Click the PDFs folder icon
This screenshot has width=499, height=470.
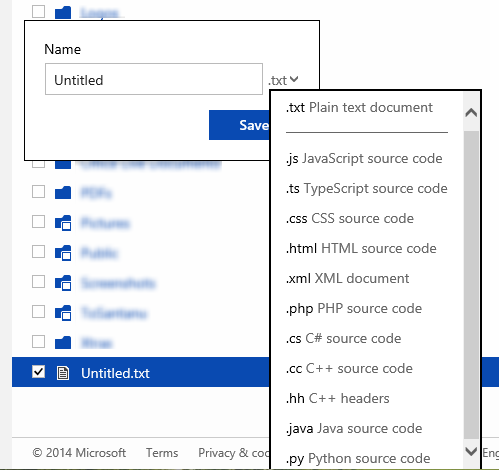(63, 192)
